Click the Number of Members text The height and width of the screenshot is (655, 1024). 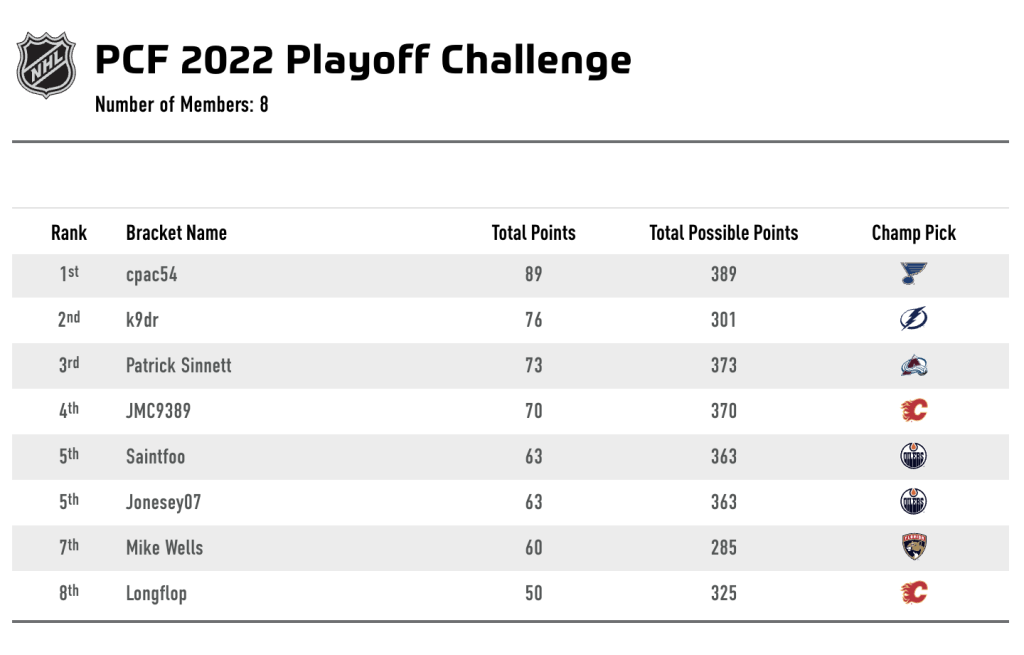tap(181, 104)
